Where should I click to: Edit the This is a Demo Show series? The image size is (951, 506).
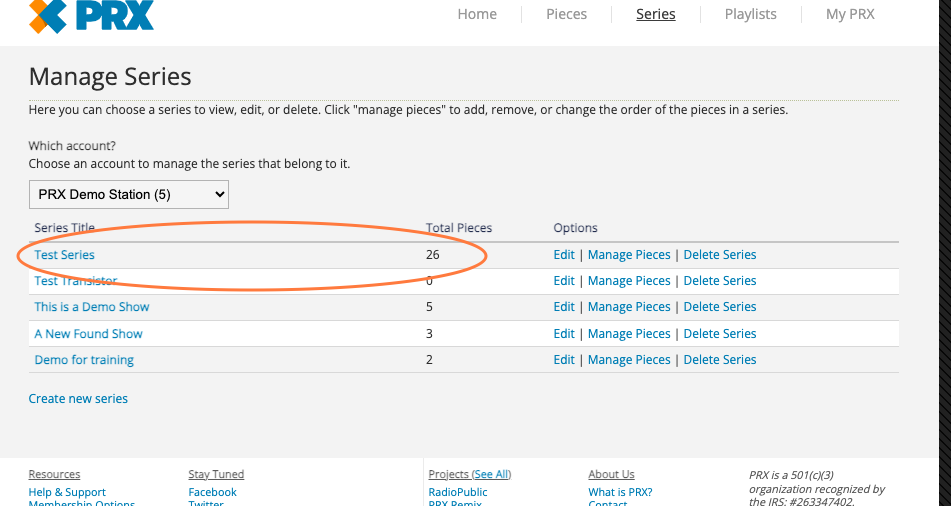point(563,307)
